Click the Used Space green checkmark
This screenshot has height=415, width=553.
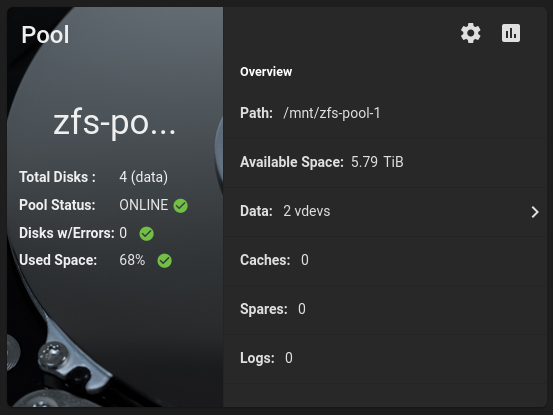[x=164, y=261]
